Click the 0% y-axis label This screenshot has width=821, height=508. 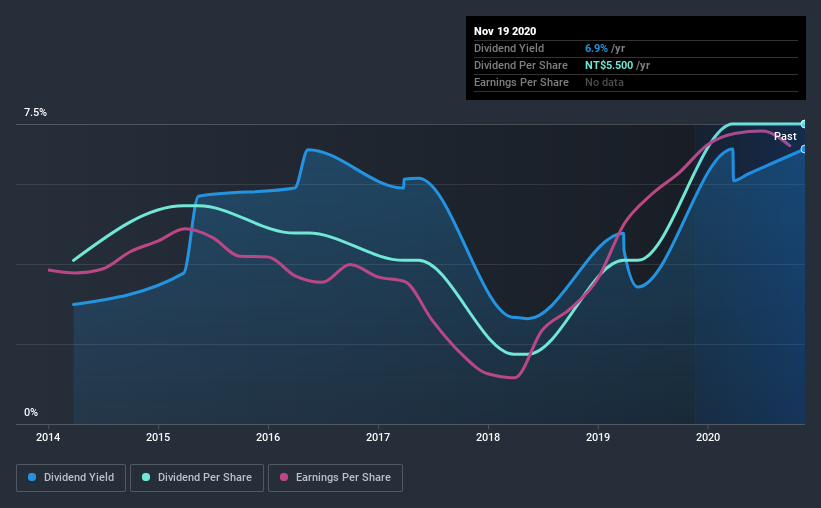pyautogui.click(x=31, y=413)
